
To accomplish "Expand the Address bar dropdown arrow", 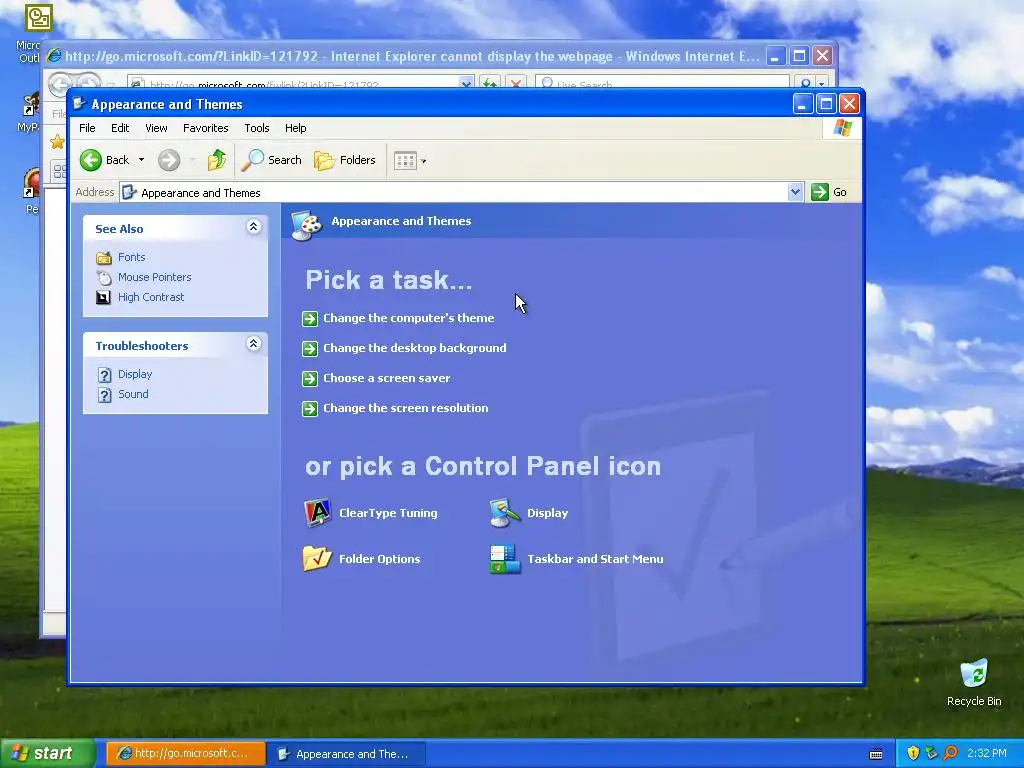I will [x=795, y=192].
